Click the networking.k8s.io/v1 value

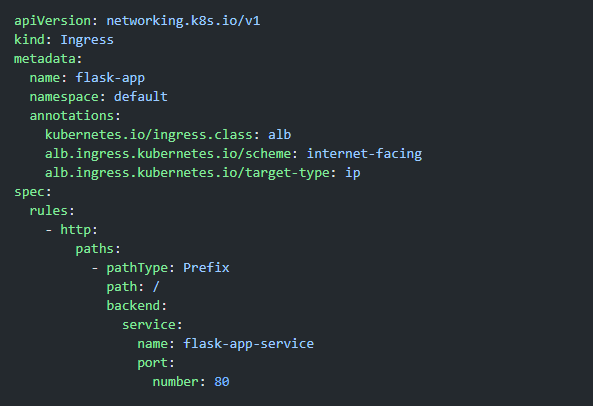183,21
